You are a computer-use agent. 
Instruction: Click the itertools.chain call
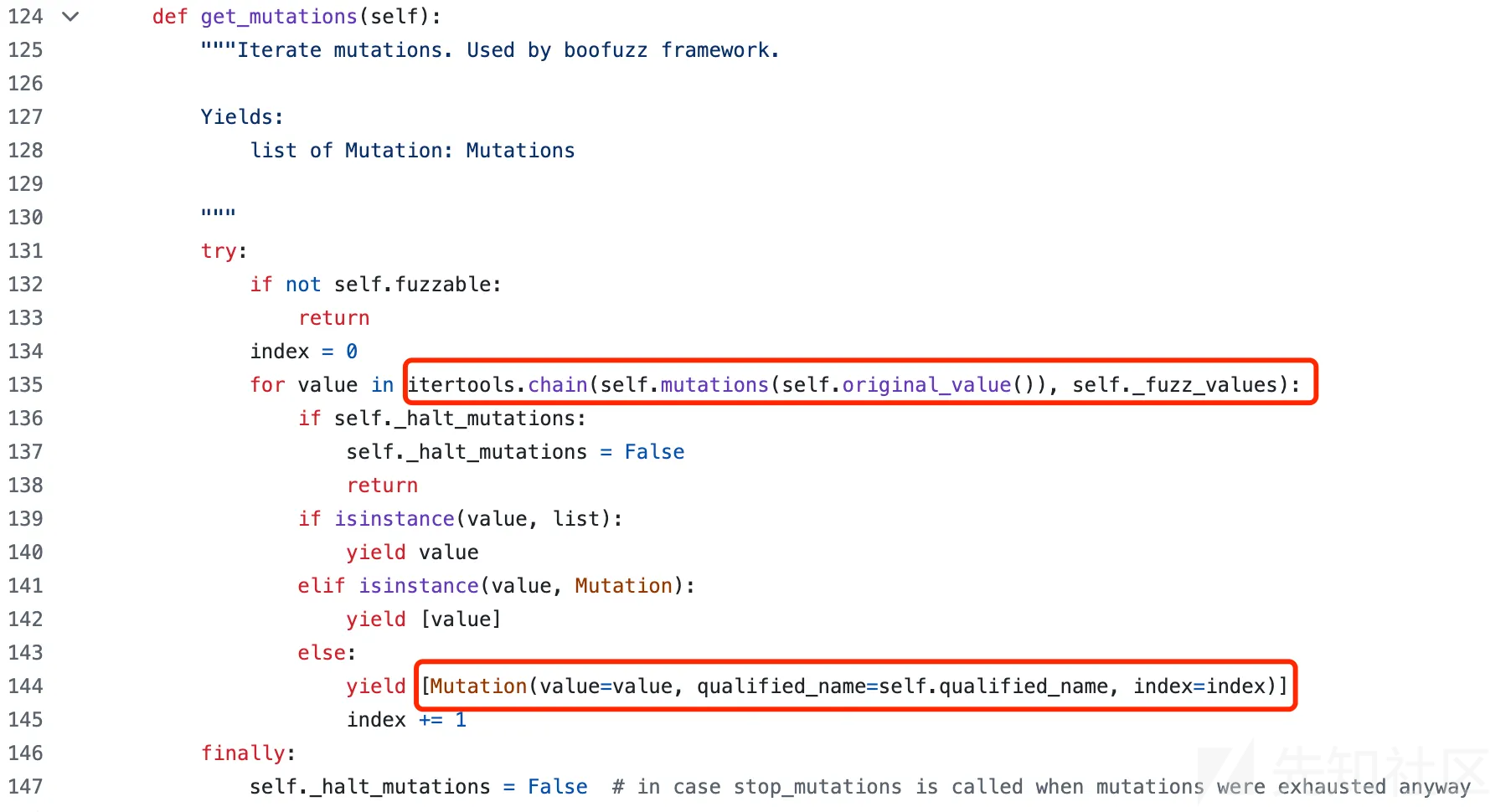498,384
